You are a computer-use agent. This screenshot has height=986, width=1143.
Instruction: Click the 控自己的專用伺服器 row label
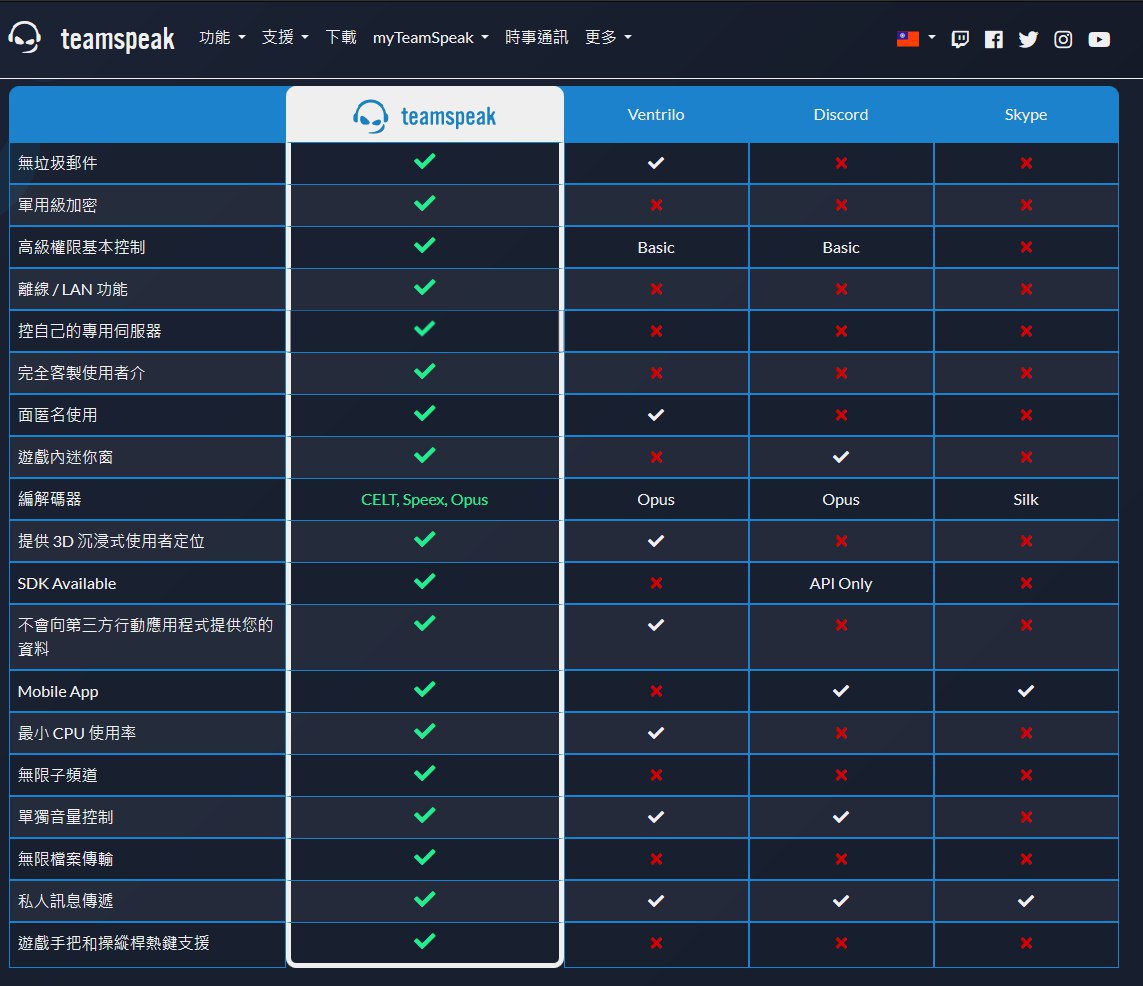point(90,331)
